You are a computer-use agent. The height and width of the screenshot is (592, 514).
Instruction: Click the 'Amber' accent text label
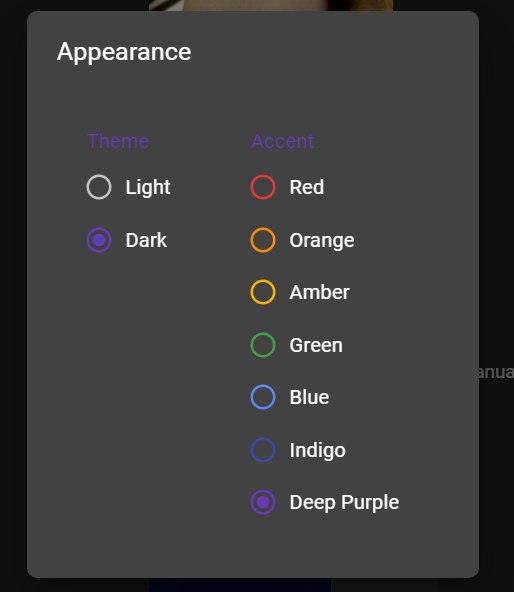[x=320, y=292]
